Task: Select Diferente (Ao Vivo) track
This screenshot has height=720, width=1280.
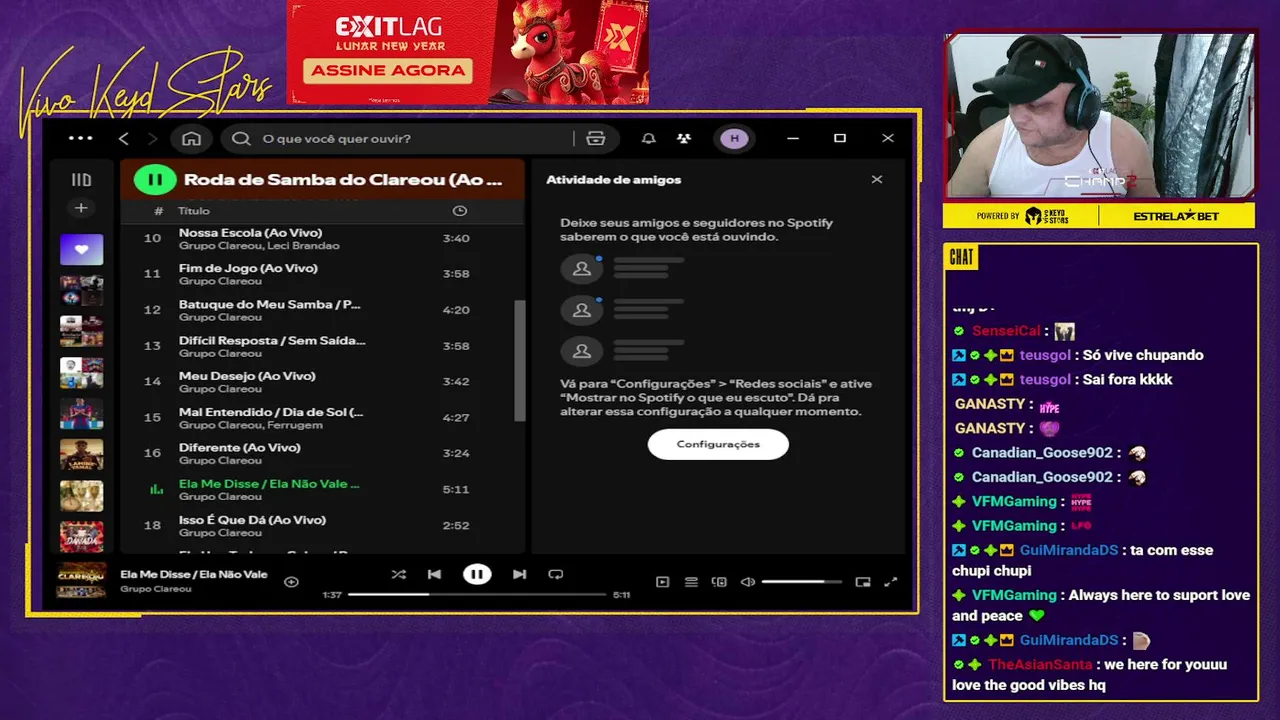Action: point(322,453)
